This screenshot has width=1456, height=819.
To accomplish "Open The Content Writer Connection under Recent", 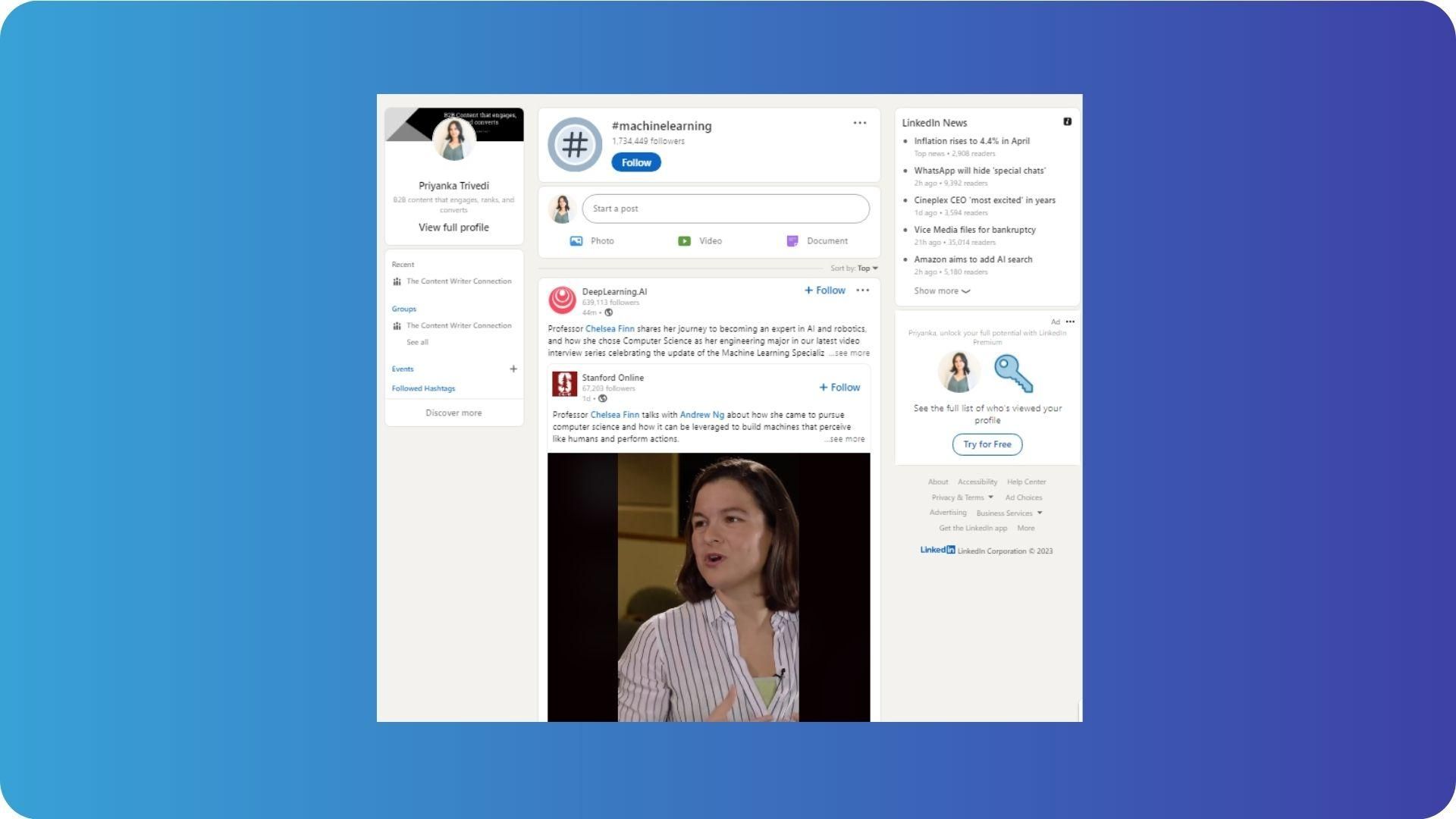I will tap(459, 281).
